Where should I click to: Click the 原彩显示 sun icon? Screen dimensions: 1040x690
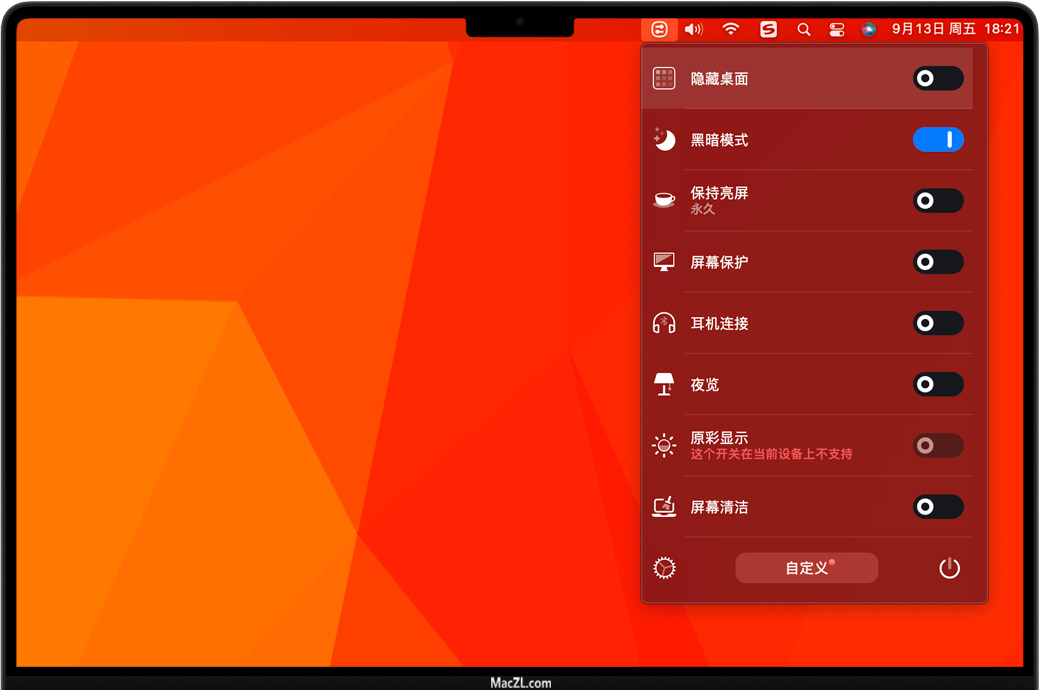coord(664,445)
